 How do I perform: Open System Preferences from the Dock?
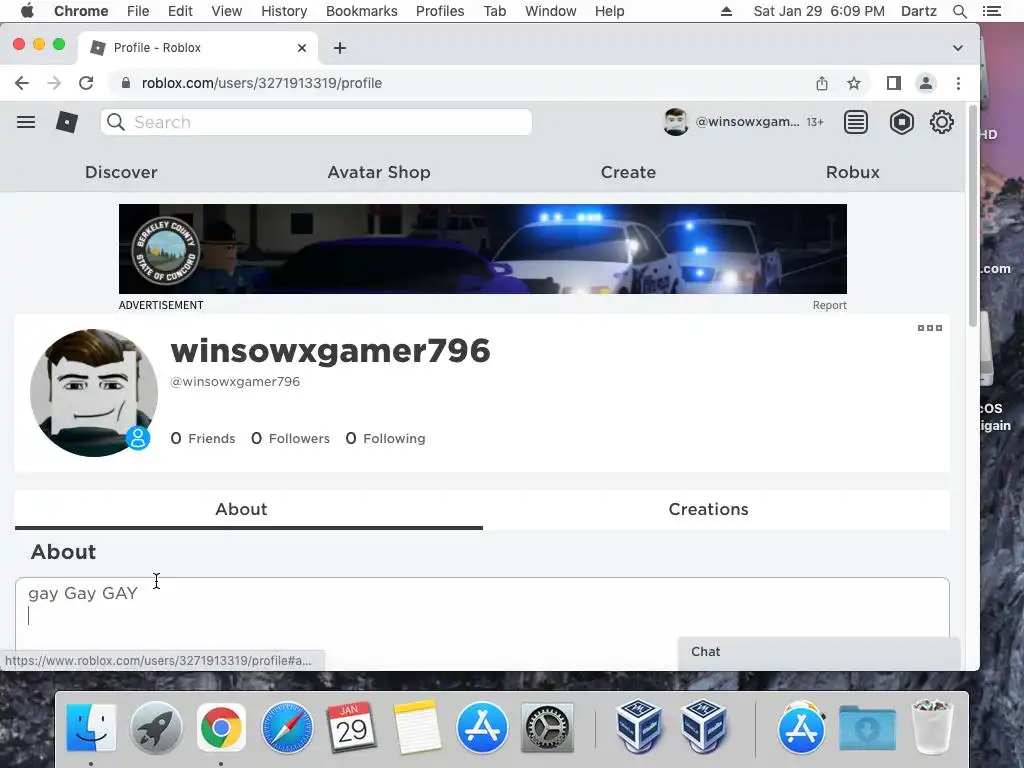click(x=547, y=728)
